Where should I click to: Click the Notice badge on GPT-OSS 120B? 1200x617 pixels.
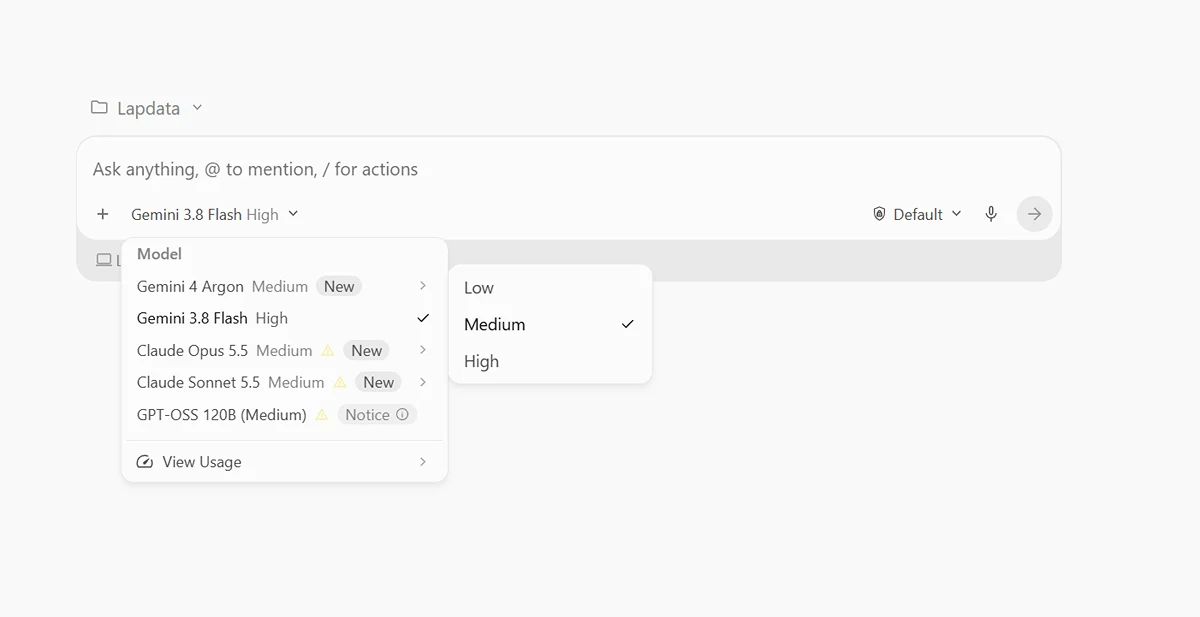point(377,414)
